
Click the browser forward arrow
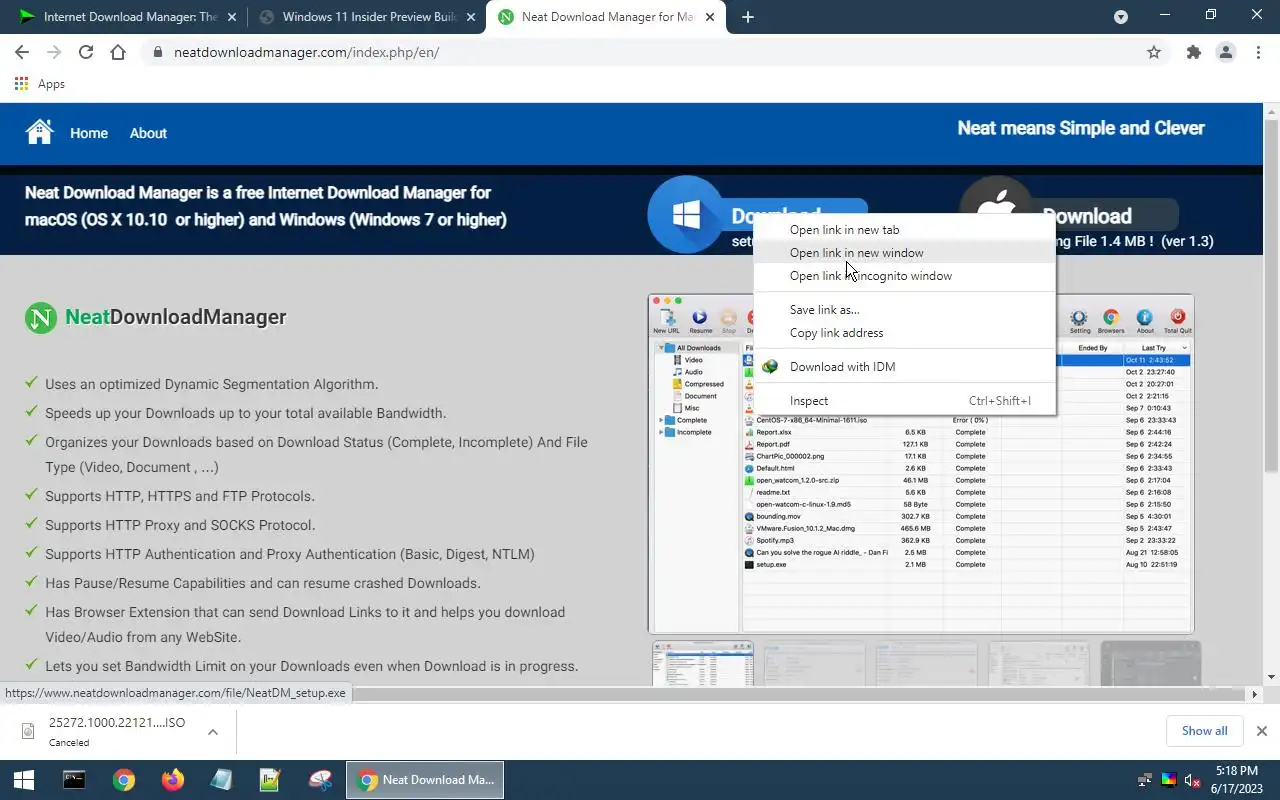[x=54, y=52]
